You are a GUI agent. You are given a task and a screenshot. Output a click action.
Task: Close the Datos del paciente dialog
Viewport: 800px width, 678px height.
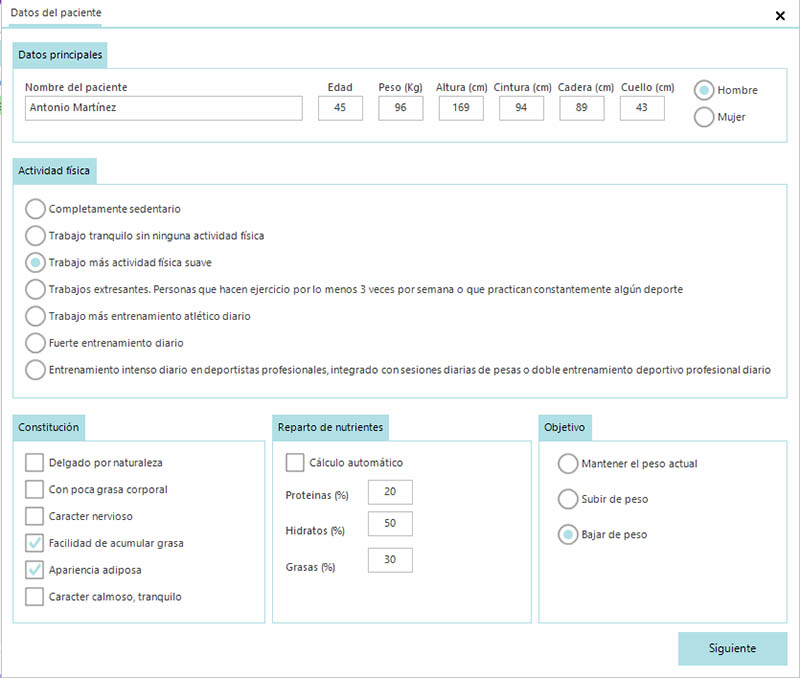tap(780, 16)
